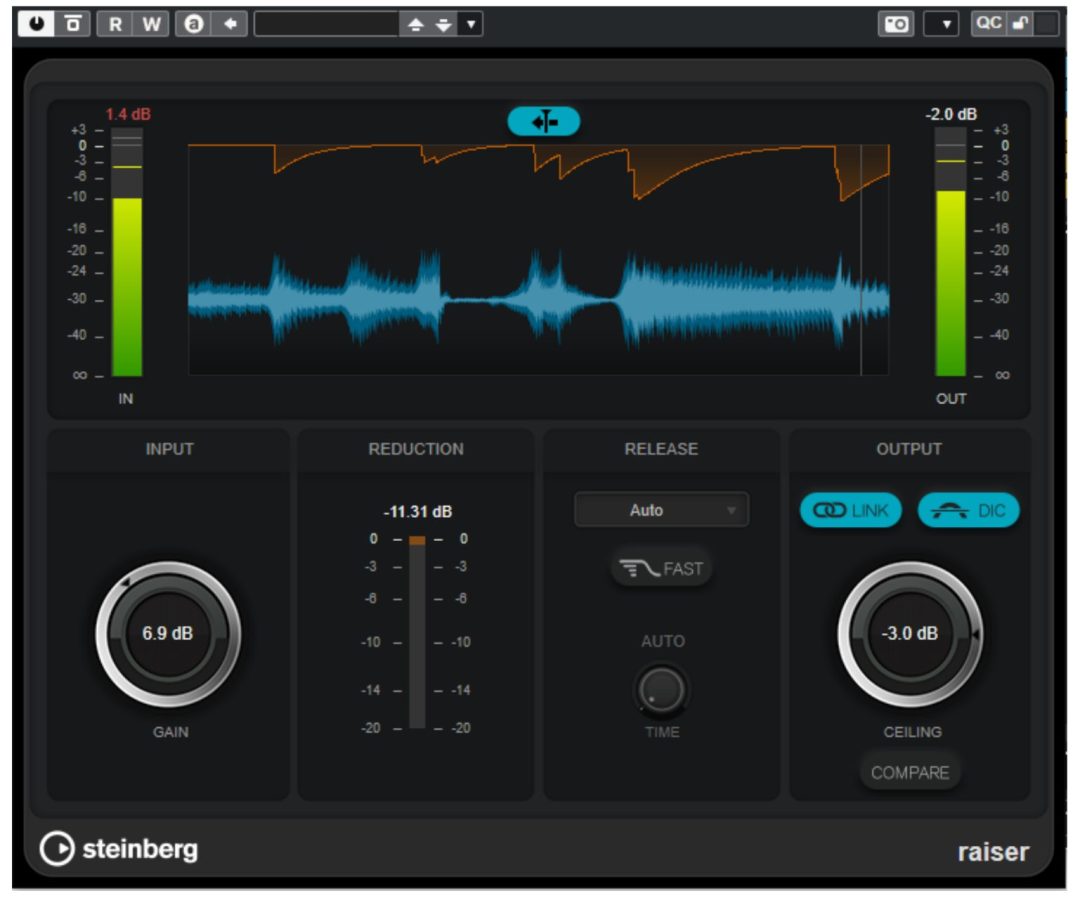The height and width of the screenshot is (905, 1080).
Task: Click the gain reduction meter bar
Action: (x=417, y=632)
